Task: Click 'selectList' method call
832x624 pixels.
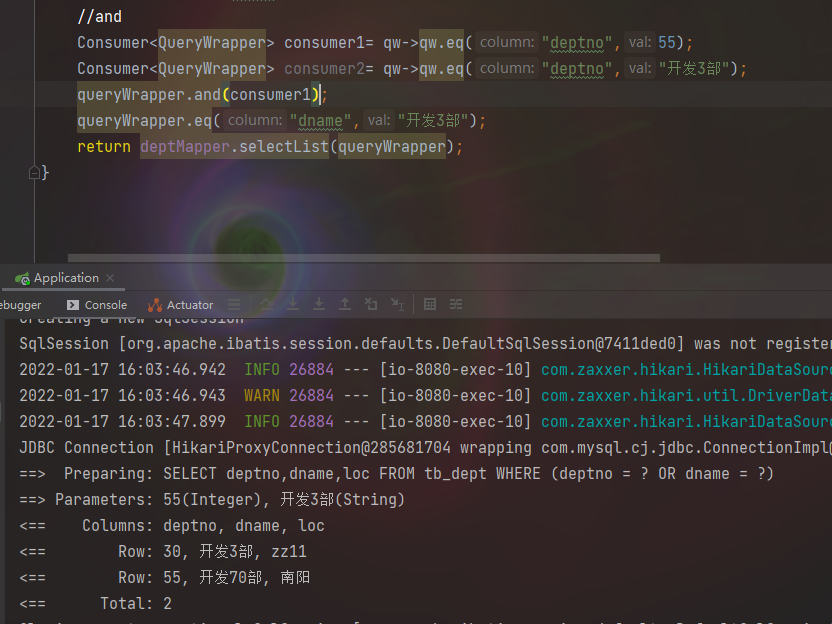Action: 284,146
